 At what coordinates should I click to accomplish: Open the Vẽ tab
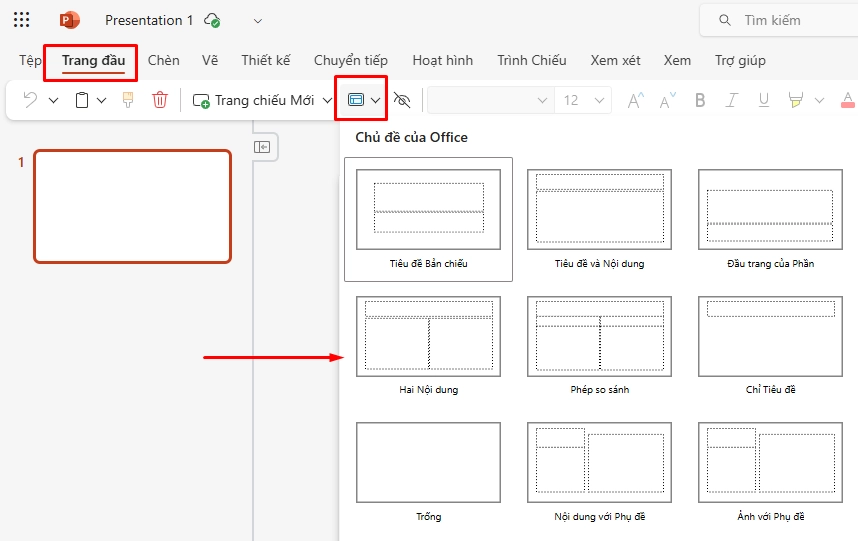[210, 60]
